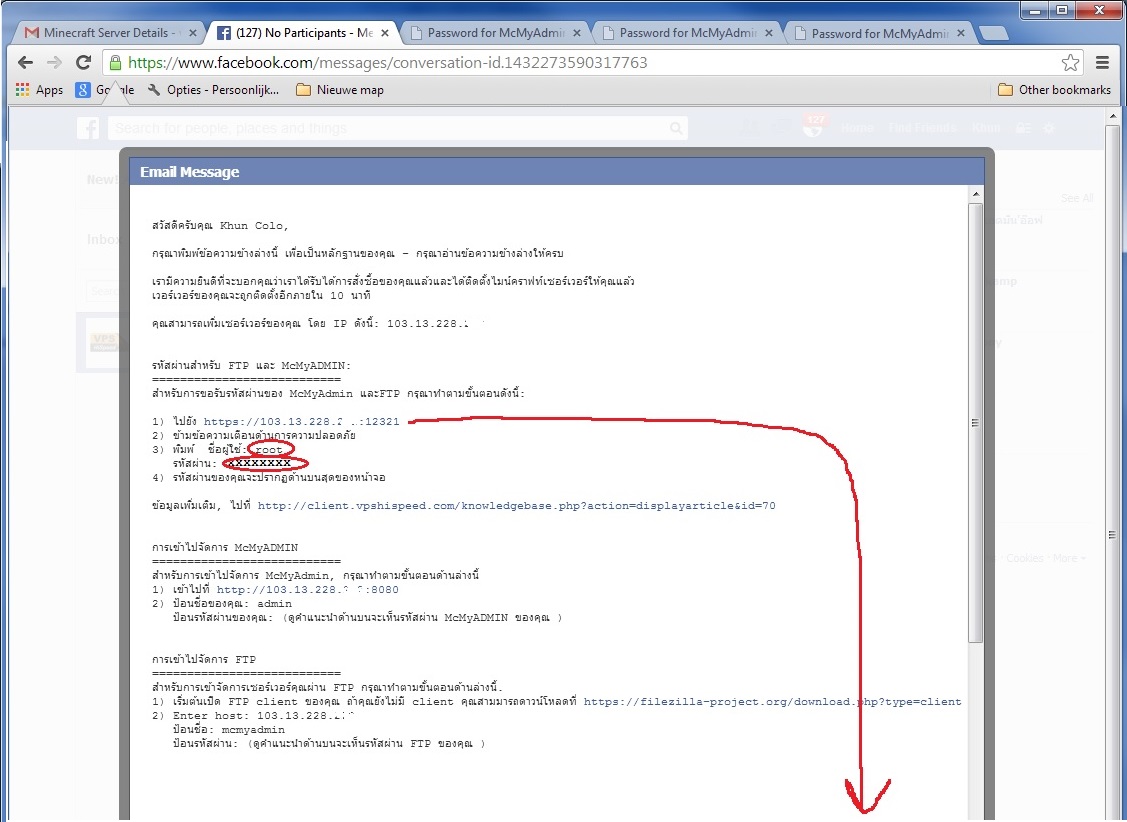
Task: Click the address bar URL field
Action: (593, 63)
